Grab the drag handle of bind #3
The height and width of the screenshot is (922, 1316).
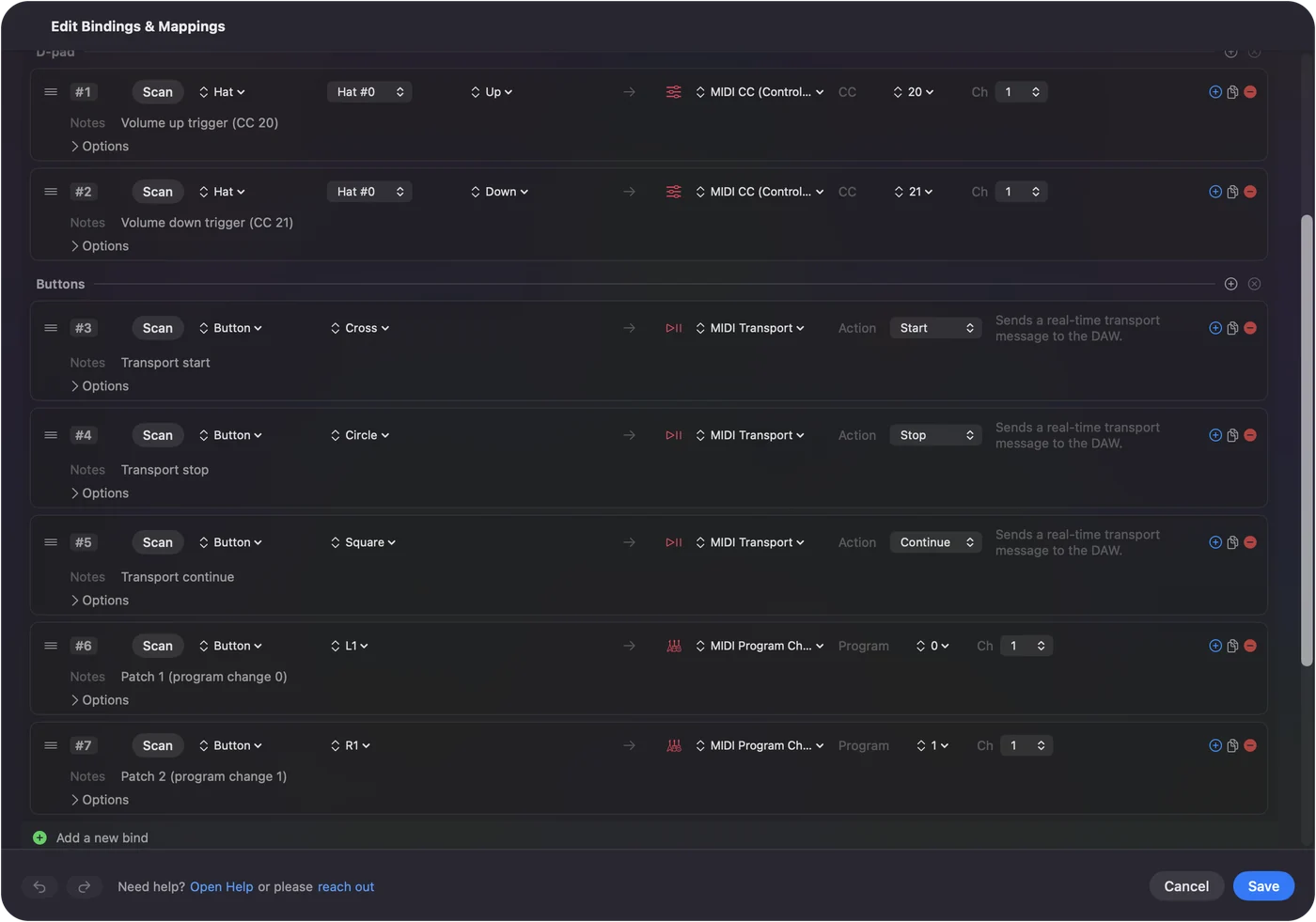(51, 328)
